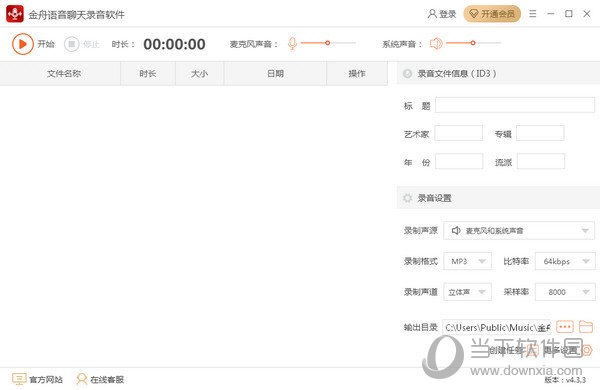Click the 日期 column header
This screenshot has height=390, width=600.
point(275,73)
